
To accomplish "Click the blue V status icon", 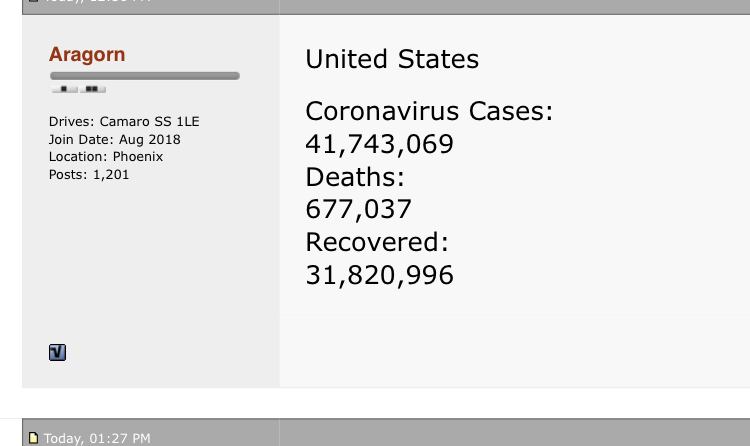I will click(x=57, y=352).
